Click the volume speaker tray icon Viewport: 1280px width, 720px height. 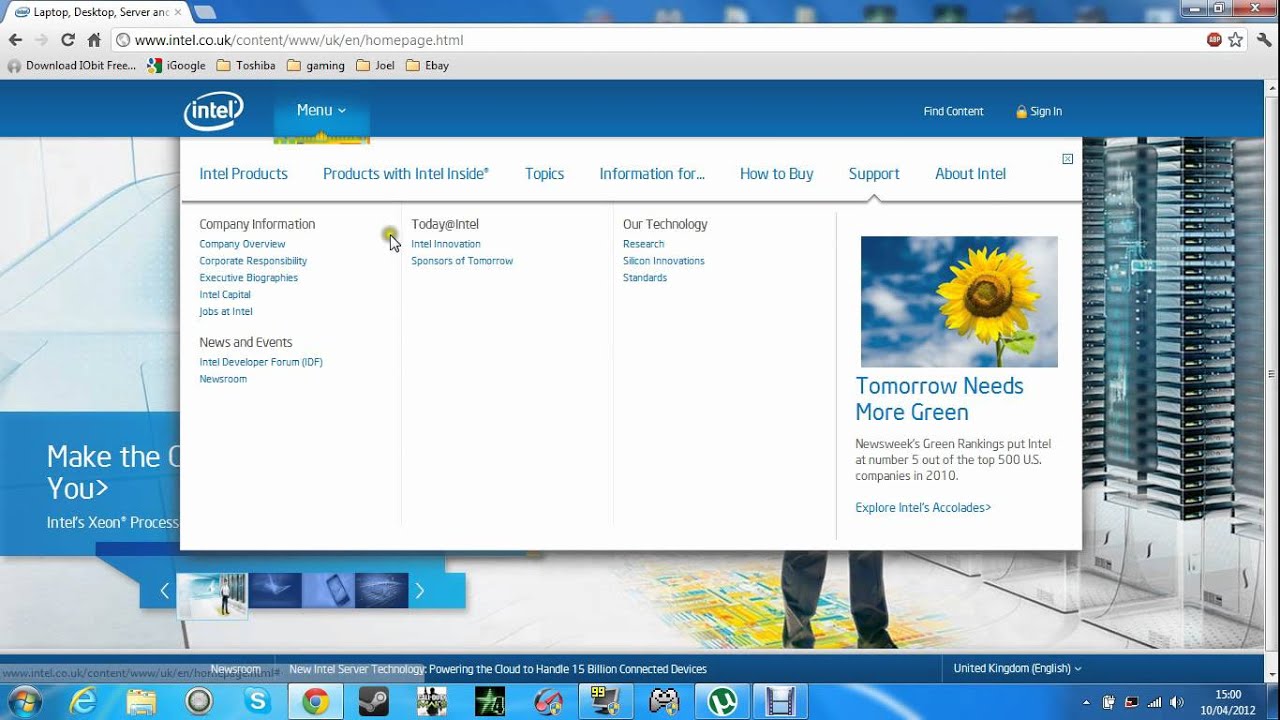coord(1176,702)
